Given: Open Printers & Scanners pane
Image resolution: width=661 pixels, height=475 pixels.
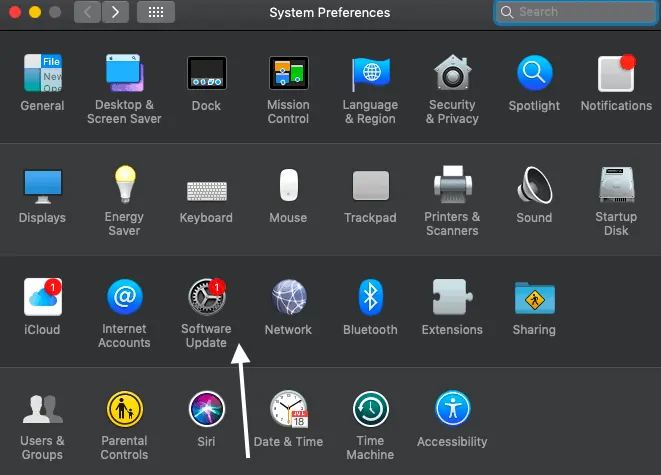Looking at the screenshot, I should 452,186.
